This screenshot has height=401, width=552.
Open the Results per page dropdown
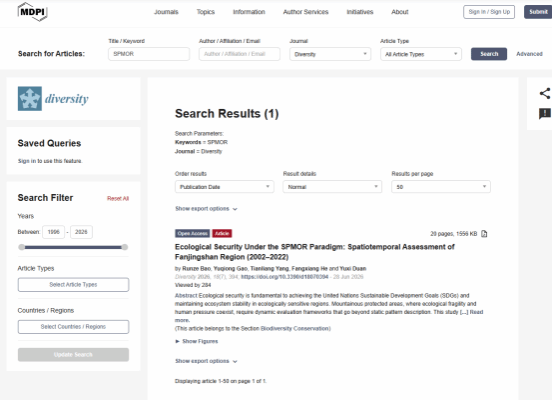coord(441,187)
